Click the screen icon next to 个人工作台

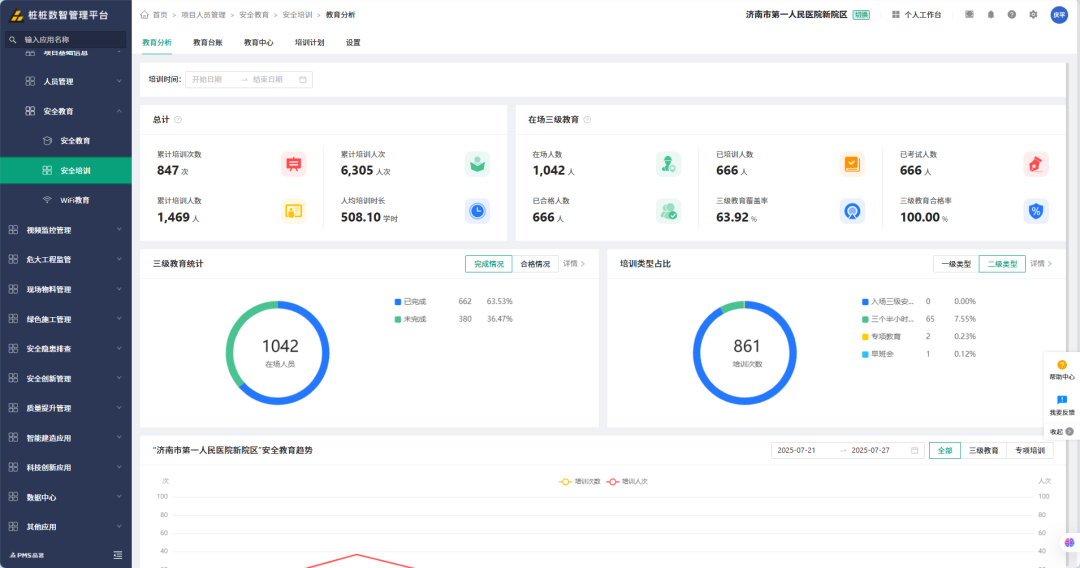click(969, 14)
